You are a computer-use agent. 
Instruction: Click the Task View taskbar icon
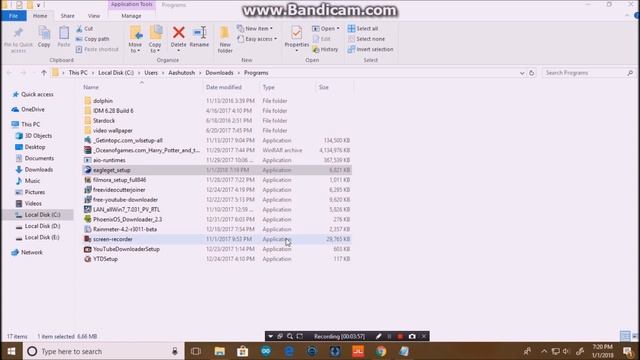coord(196,351)
